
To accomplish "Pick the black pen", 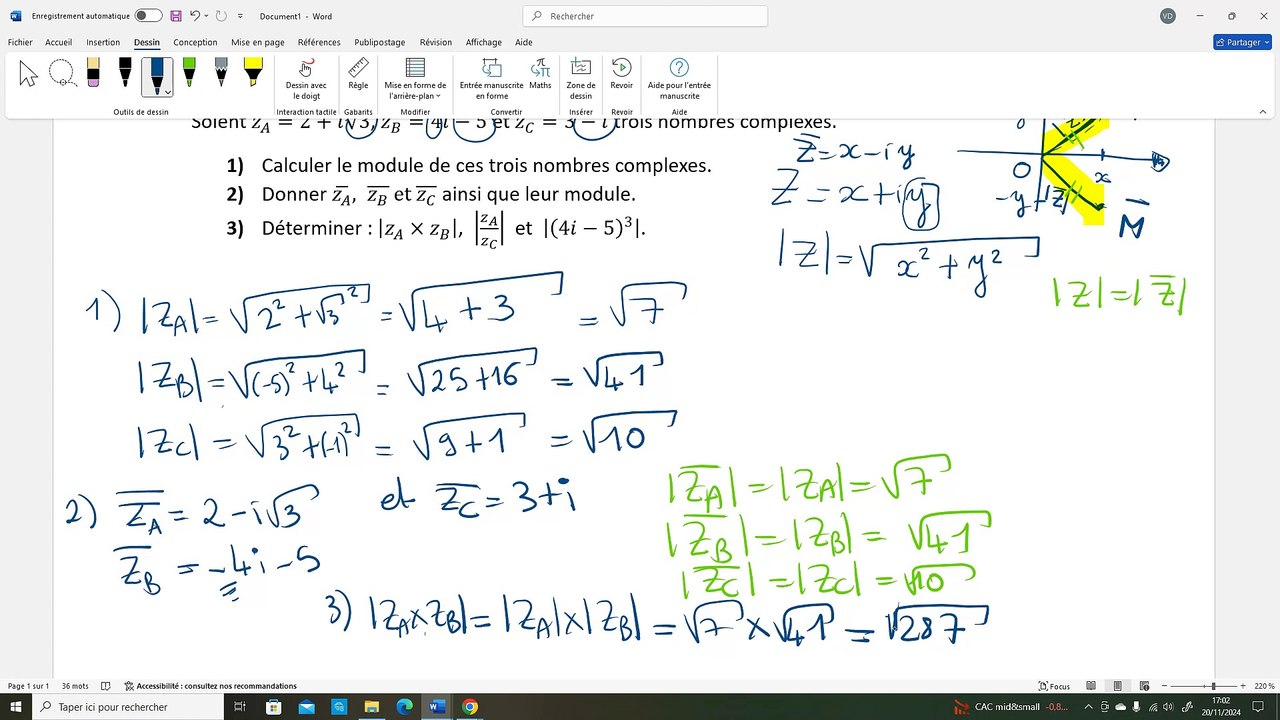I will point(125,73).
